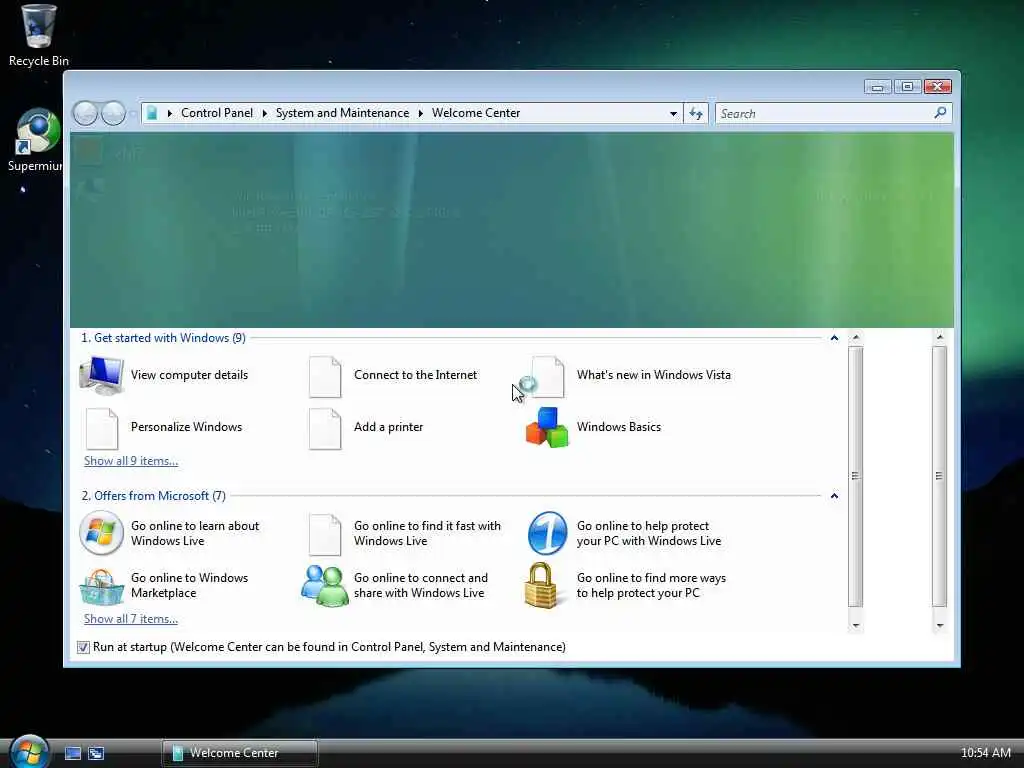
Task: Open the recent pages dropdown beside Forward
Action: point(133,114)
